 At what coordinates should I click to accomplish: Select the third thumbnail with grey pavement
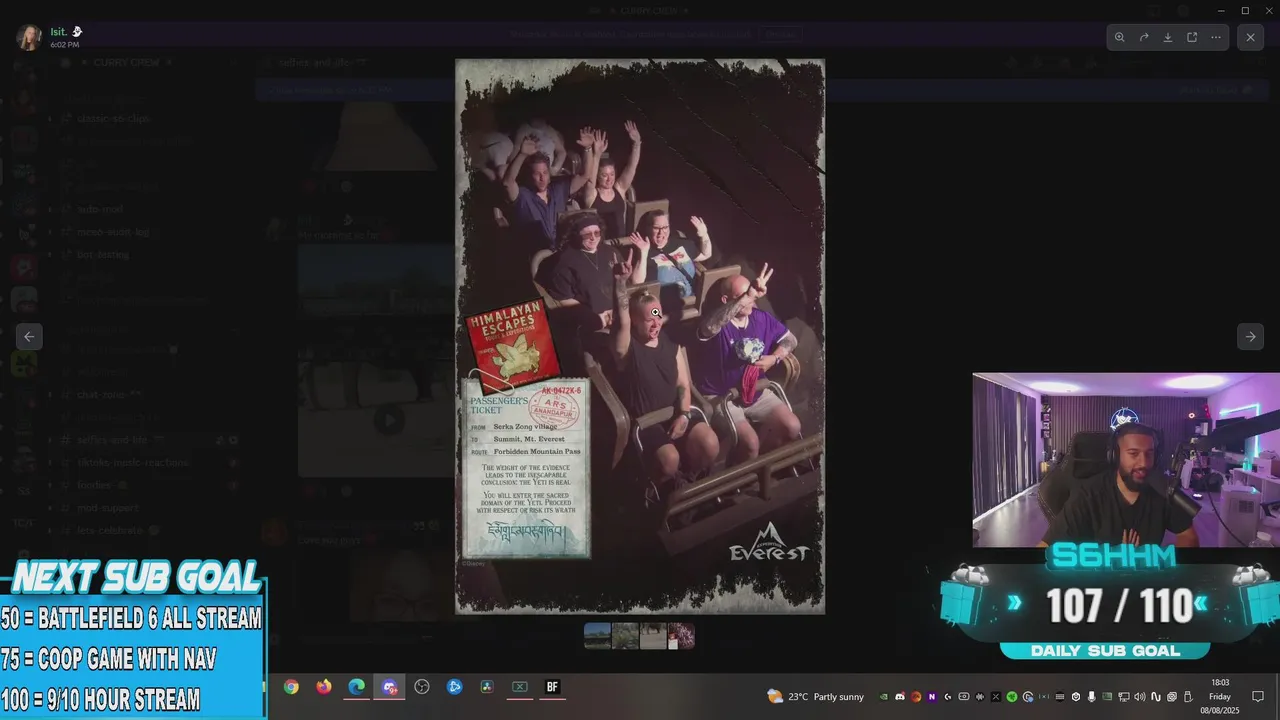[653, 636]
